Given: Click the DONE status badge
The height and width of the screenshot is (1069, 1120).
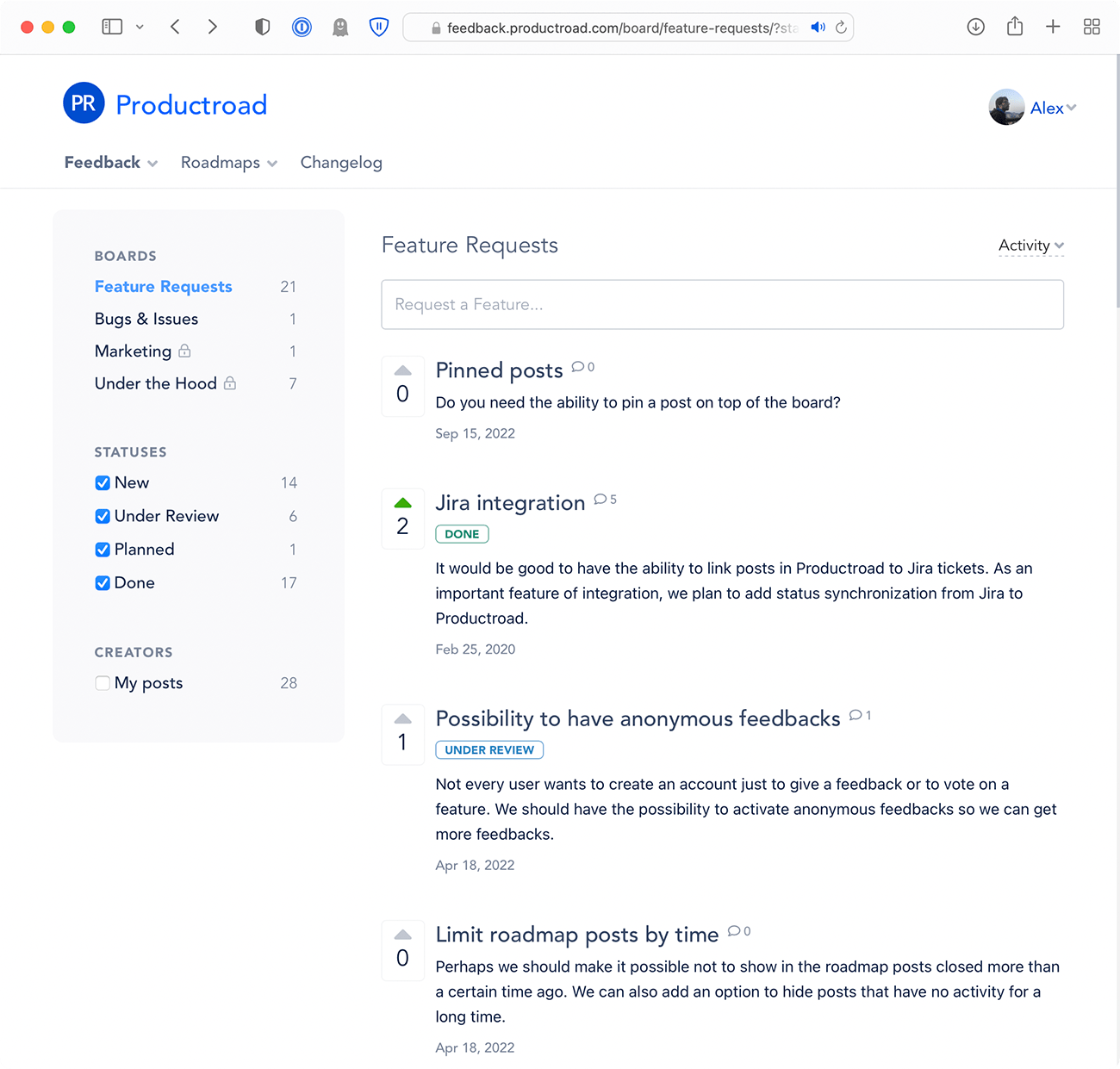Looking at the screenshot, I should pos(463,534).
